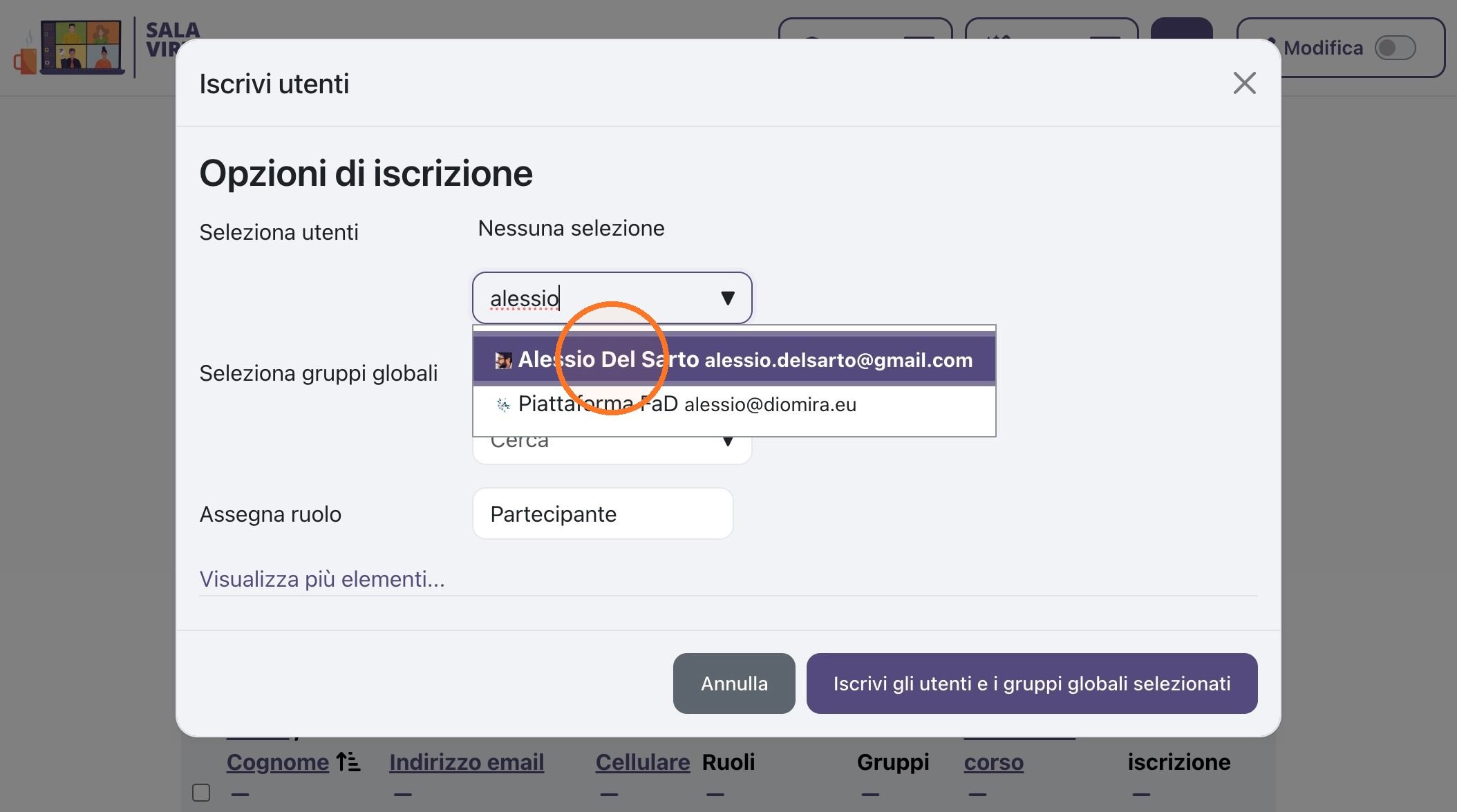Open the user search dropdown arrow
This screenshot has height=812, width=1457.
click(x=727, y=298)
